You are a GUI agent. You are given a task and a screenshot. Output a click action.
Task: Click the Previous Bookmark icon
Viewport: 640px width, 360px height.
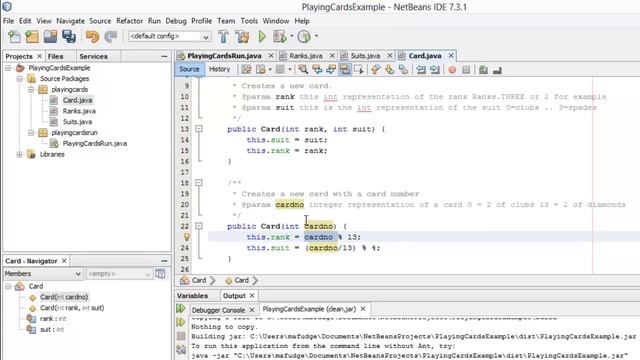(376, 69)
